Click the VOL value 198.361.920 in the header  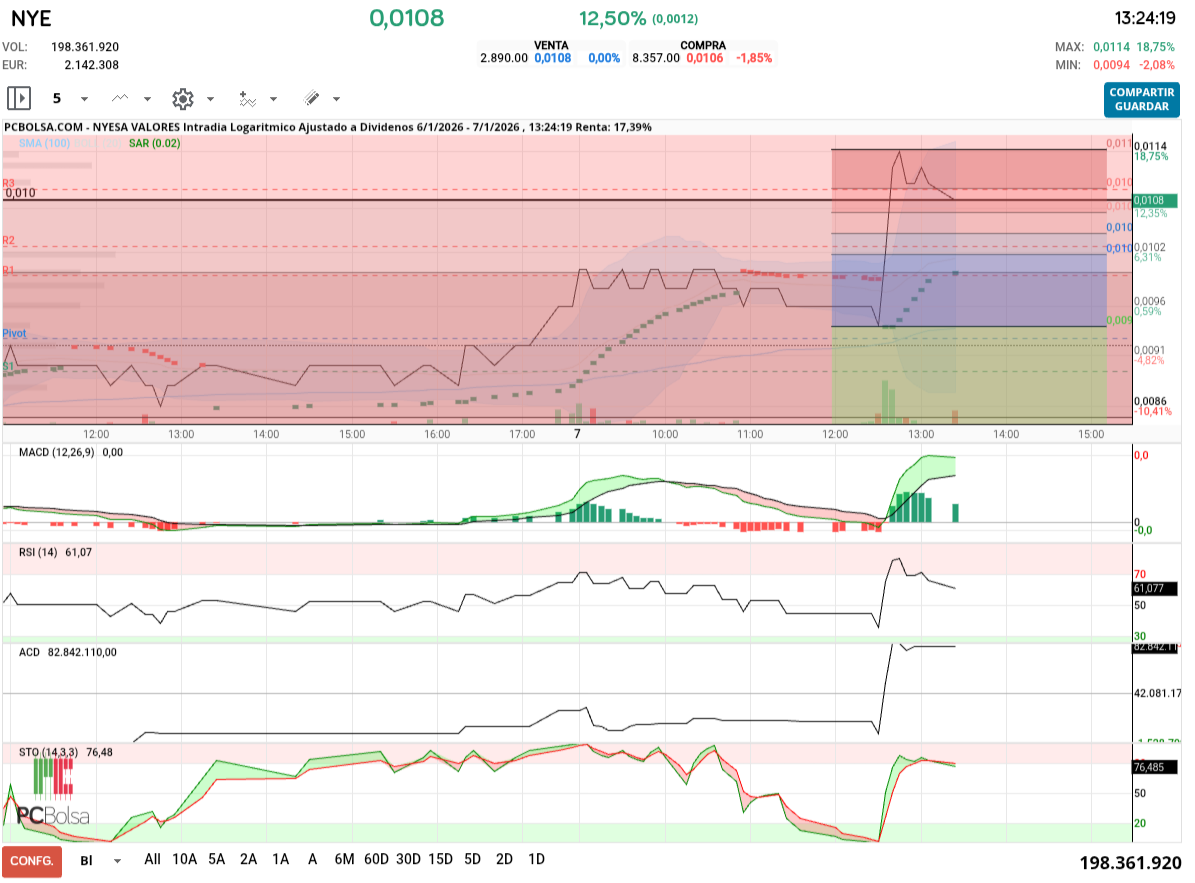pyautogui.click(x=85, y=47)
